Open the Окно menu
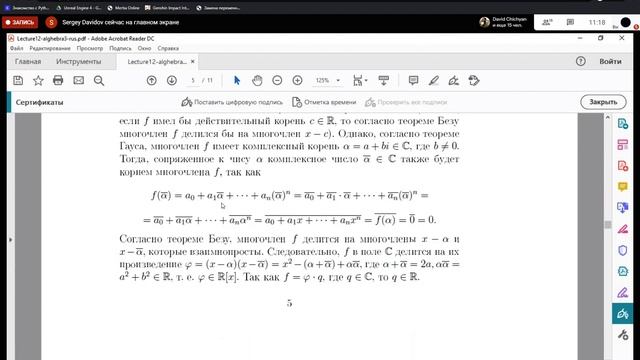 144,48
